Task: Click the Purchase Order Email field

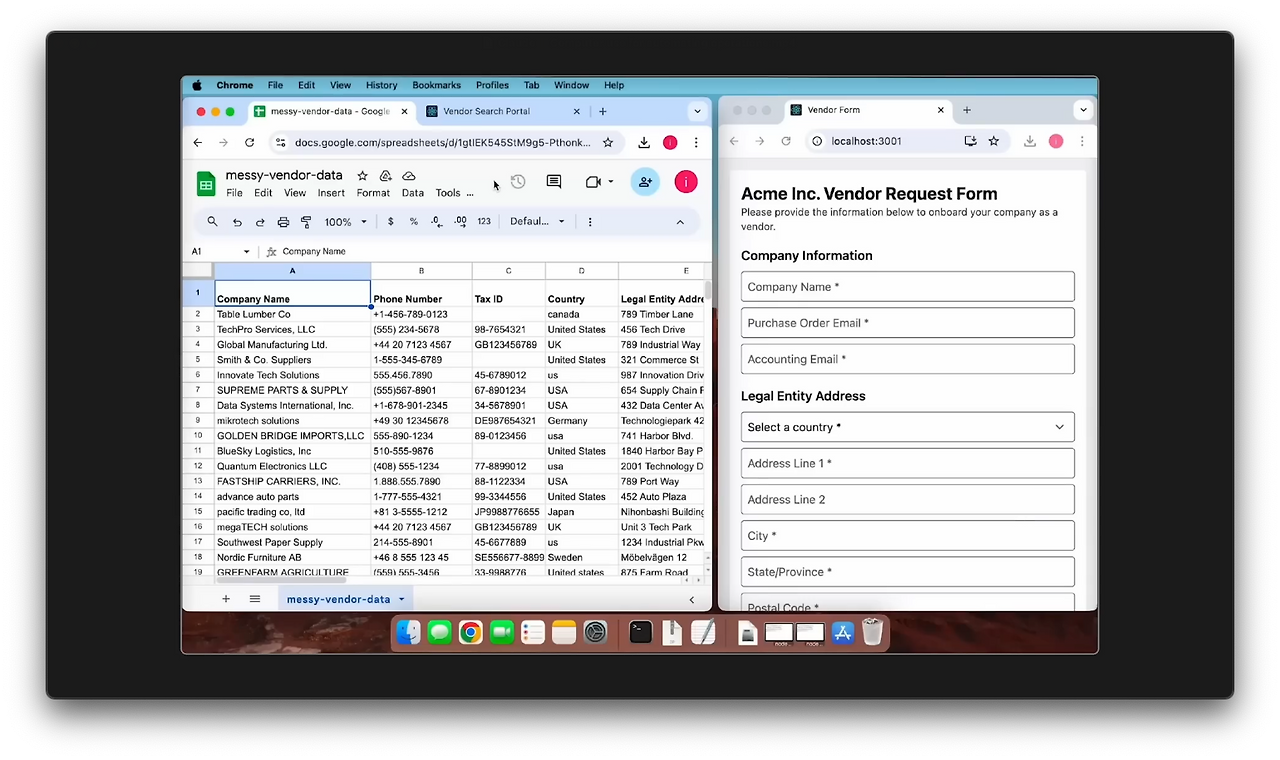Action: click(908, 323)
